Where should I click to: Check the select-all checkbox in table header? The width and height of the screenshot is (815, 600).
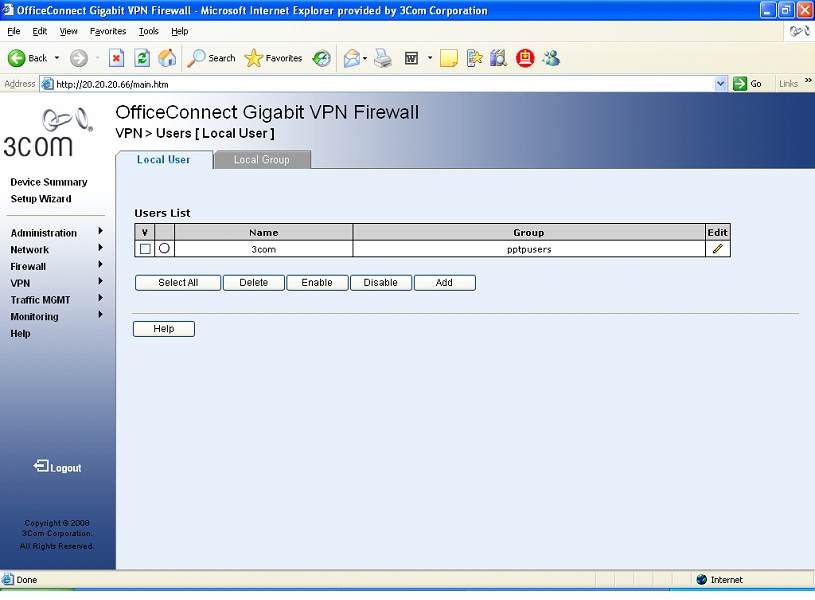coord(143,232)
